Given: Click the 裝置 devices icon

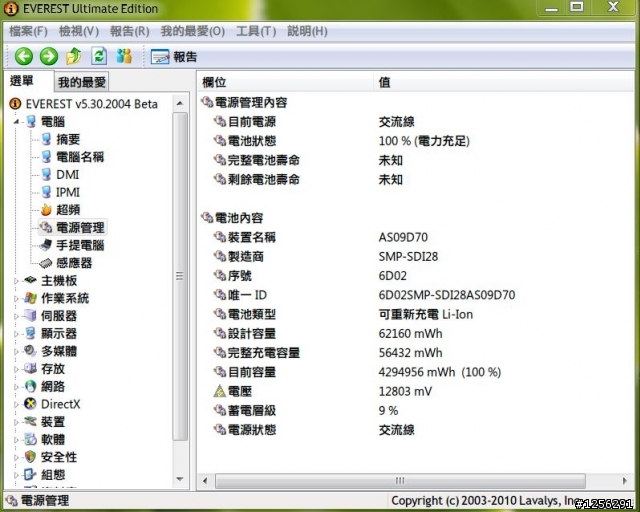Looking at the screenshot, I should 31,421.
